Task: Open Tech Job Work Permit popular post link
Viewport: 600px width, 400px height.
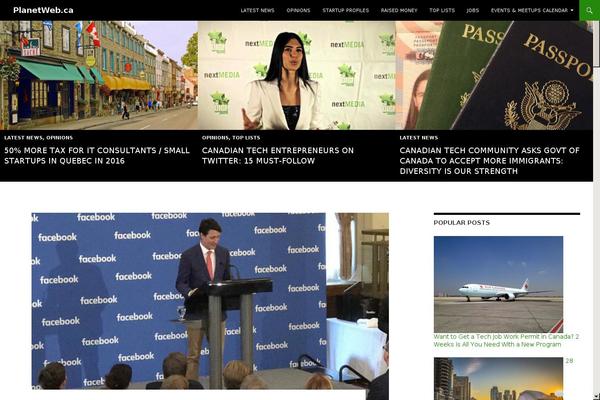Action: 506,340
